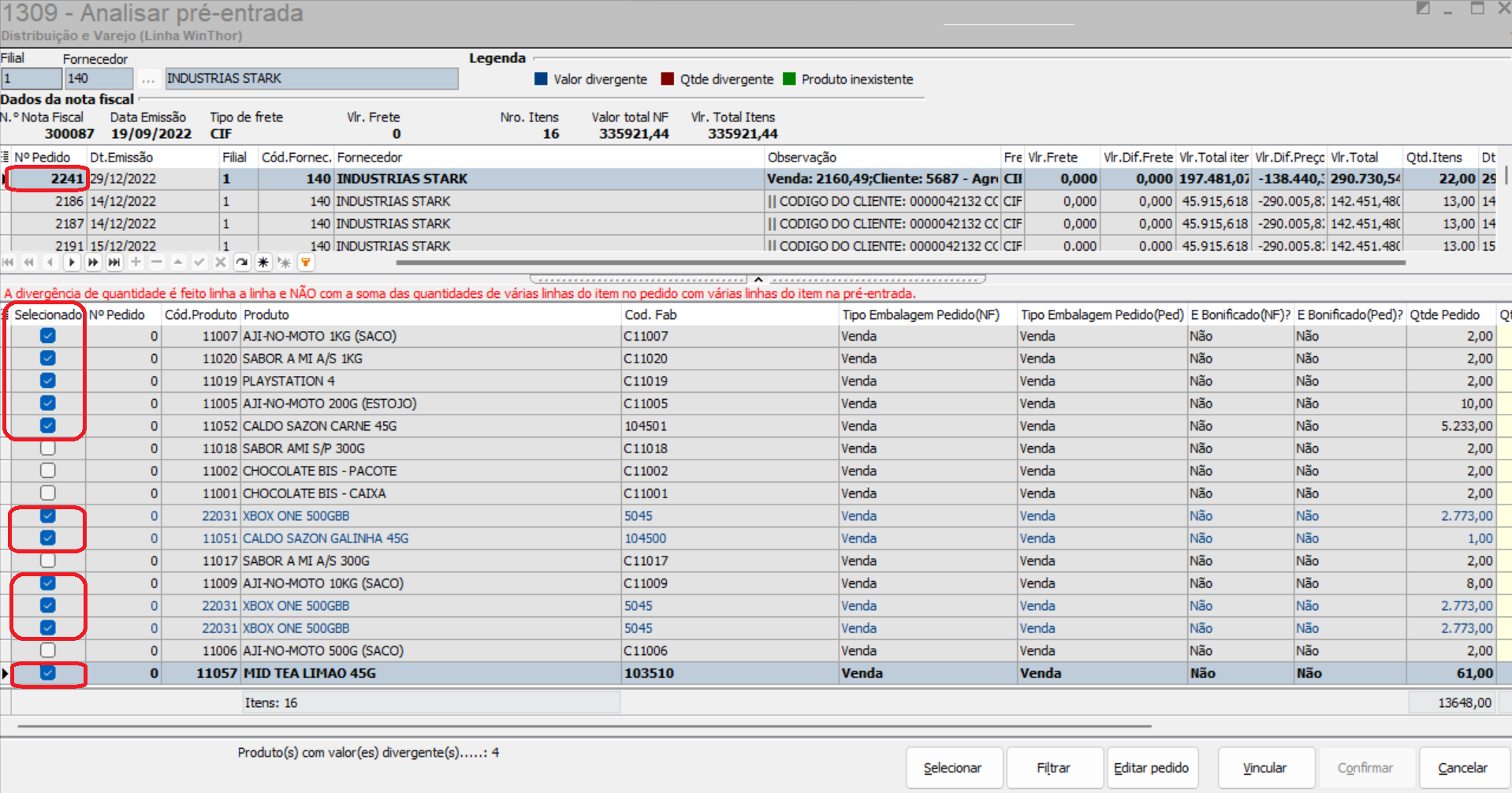Click the splitter collapse arrow handle
This screenshot has height=793, width=1512.
(x=758, y=279)
